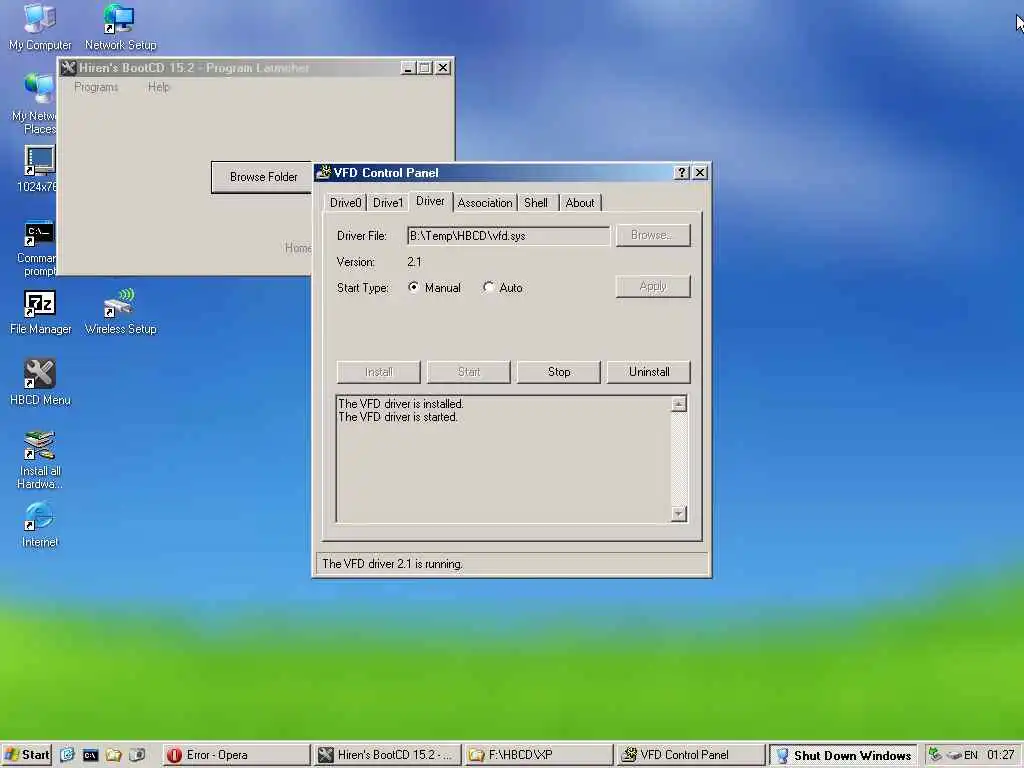Select the Driver tab

coord(430,201)
